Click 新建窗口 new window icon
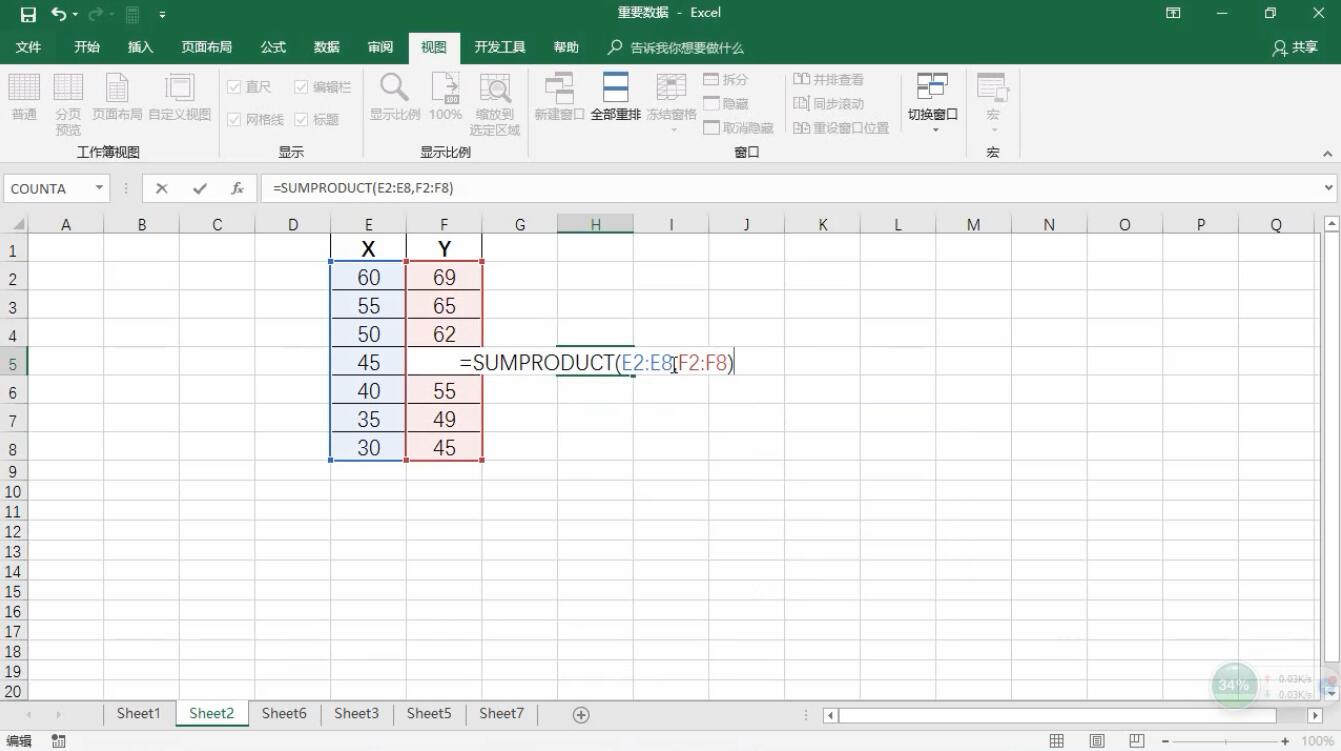Image resolution: width=1341 pixels, height=751 pixels. coord(559,98)
